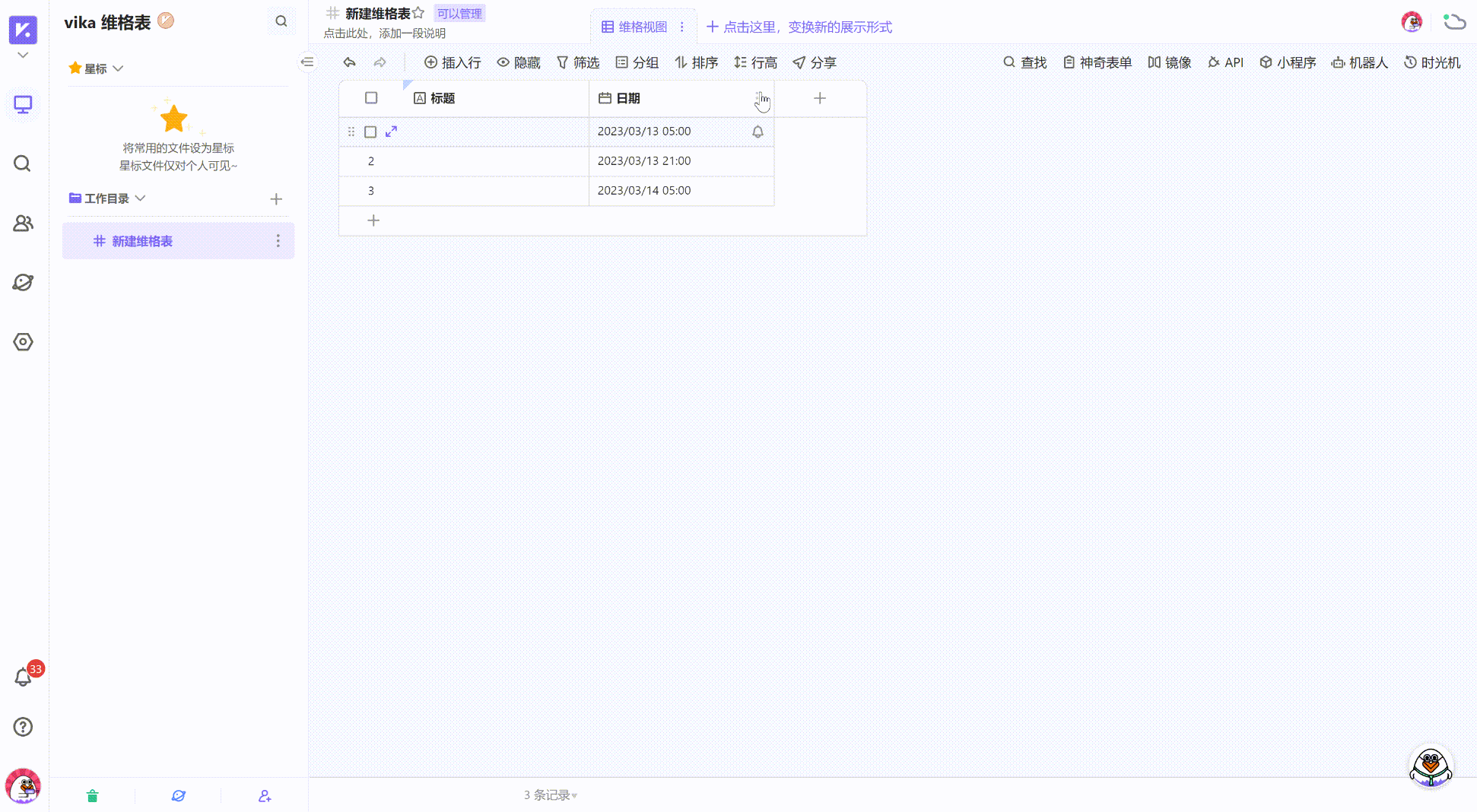
Task: Star the 新建维格表 datasheet title
Action: coord(419,12)
